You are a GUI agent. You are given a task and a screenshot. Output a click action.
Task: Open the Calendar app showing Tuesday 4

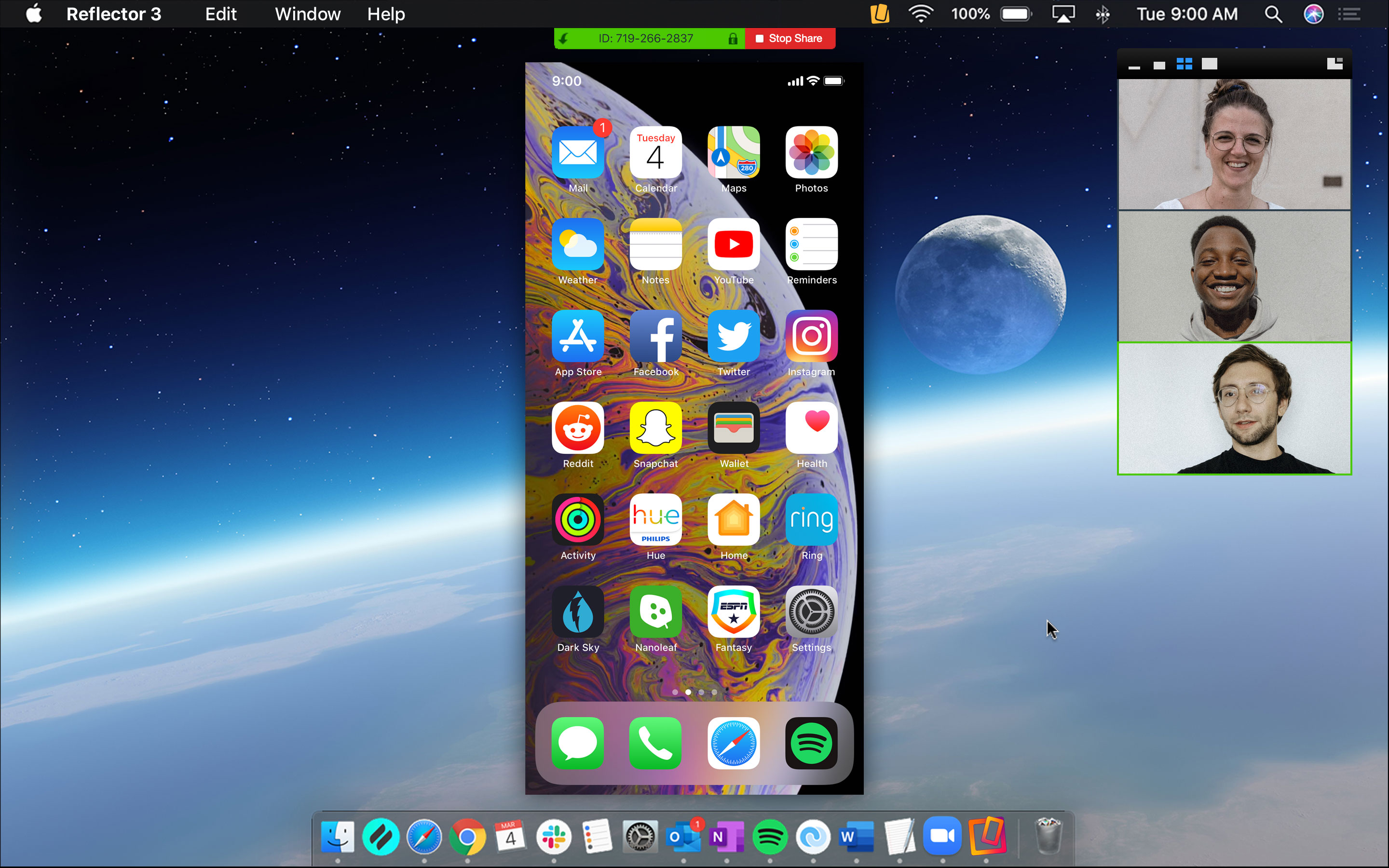point(655,153)
